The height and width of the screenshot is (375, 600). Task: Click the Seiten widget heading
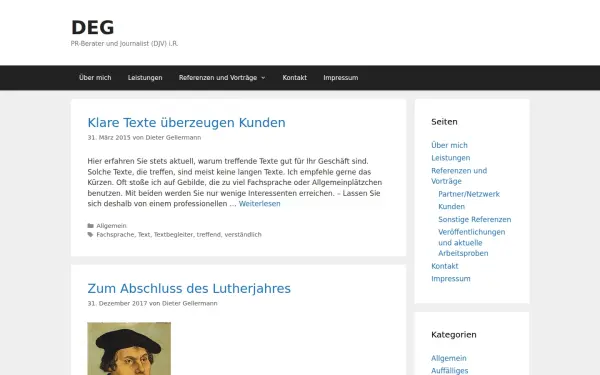[444, 122]
